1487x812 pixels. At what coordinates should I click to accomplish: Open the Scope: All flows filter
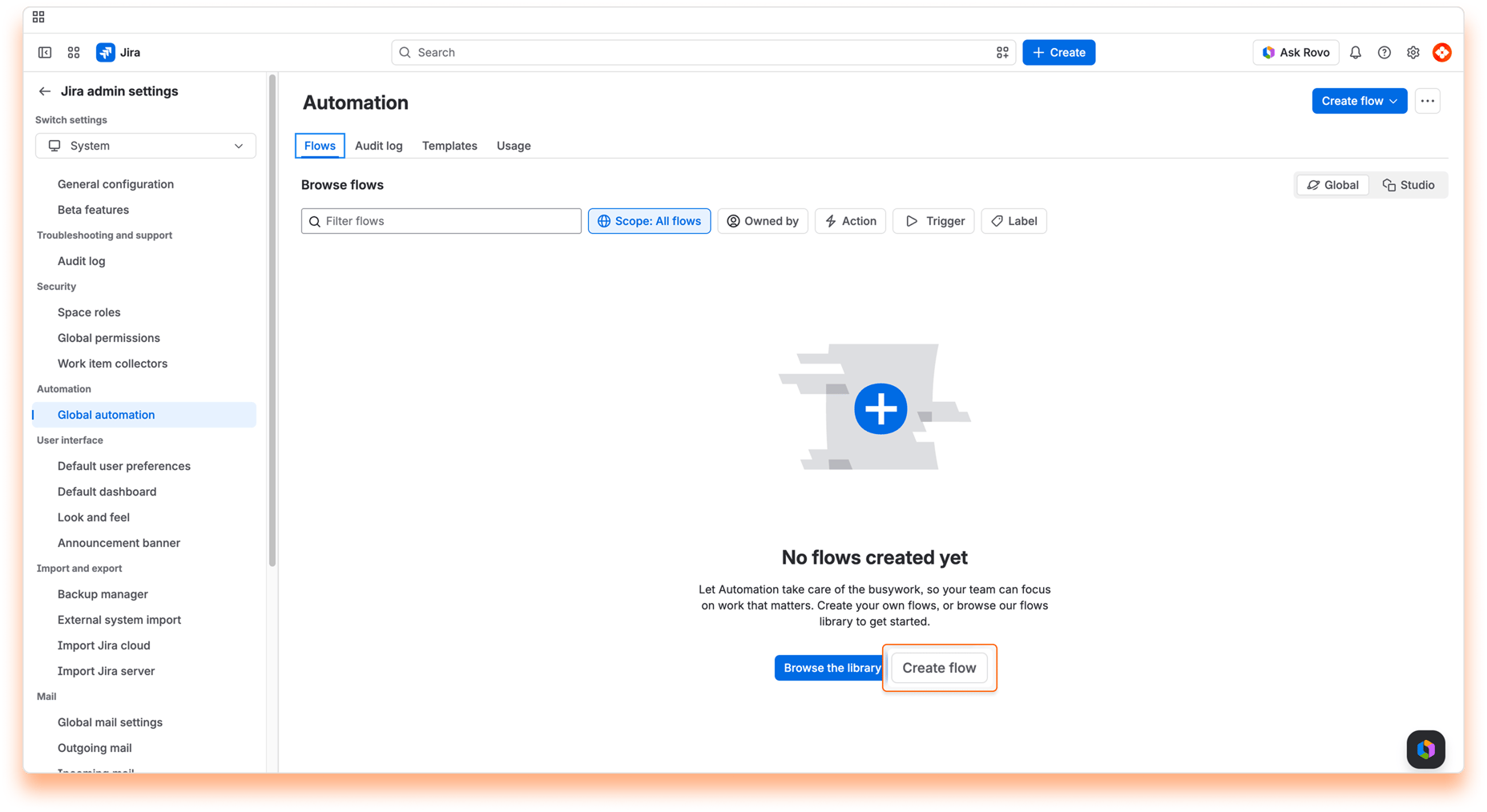(x=649, y=221)
